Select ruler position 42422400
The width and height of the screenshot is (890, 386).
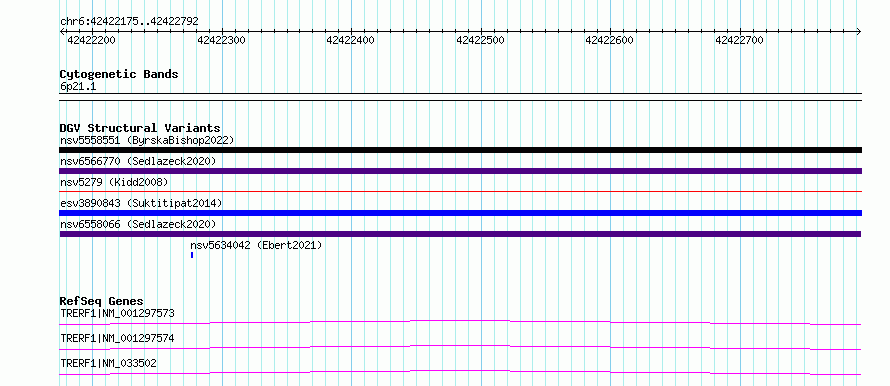350,40
